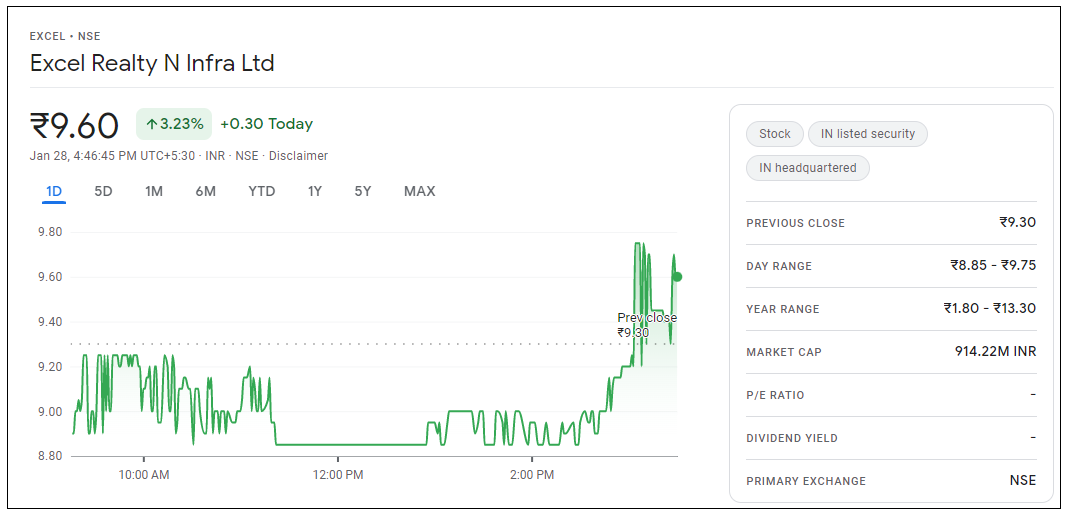Click the YEAR RANGE label

[783, 309]
